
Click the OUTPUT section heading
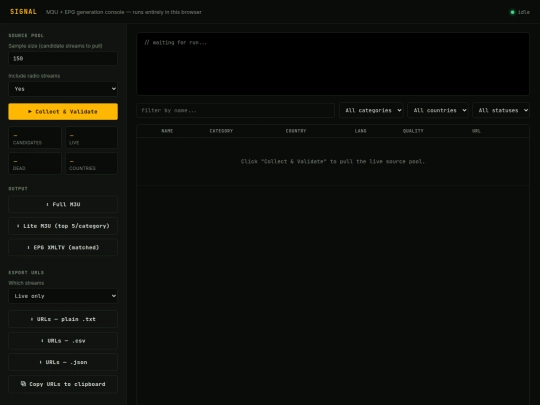pos(18,189)
